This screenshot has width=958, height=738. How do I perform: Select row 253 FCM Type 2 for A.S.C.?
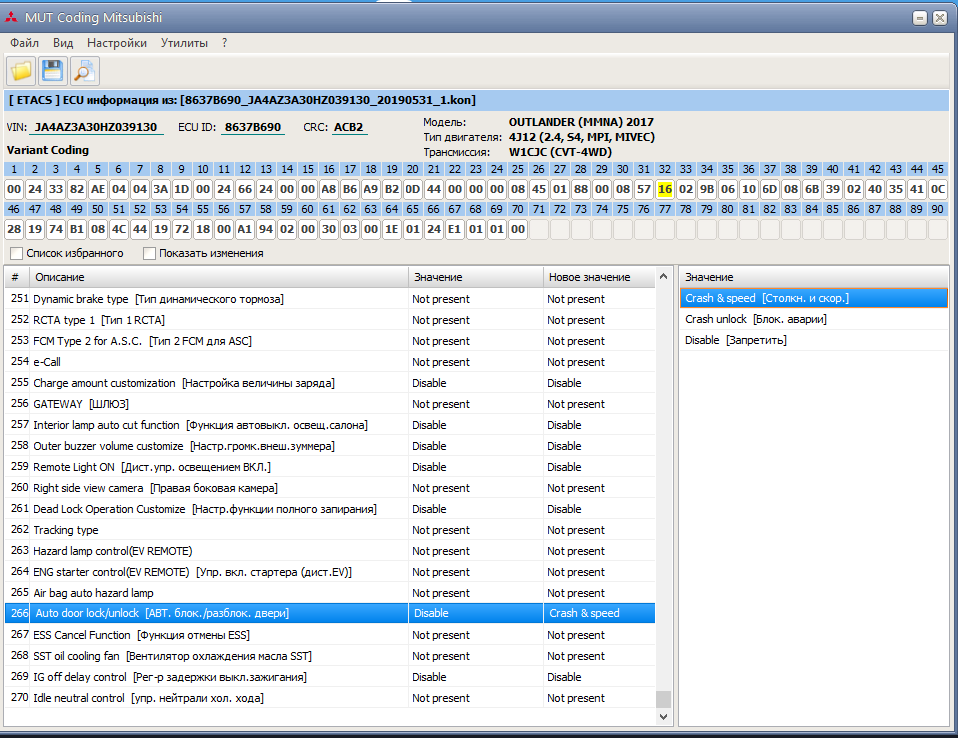(x=330, y=341)
